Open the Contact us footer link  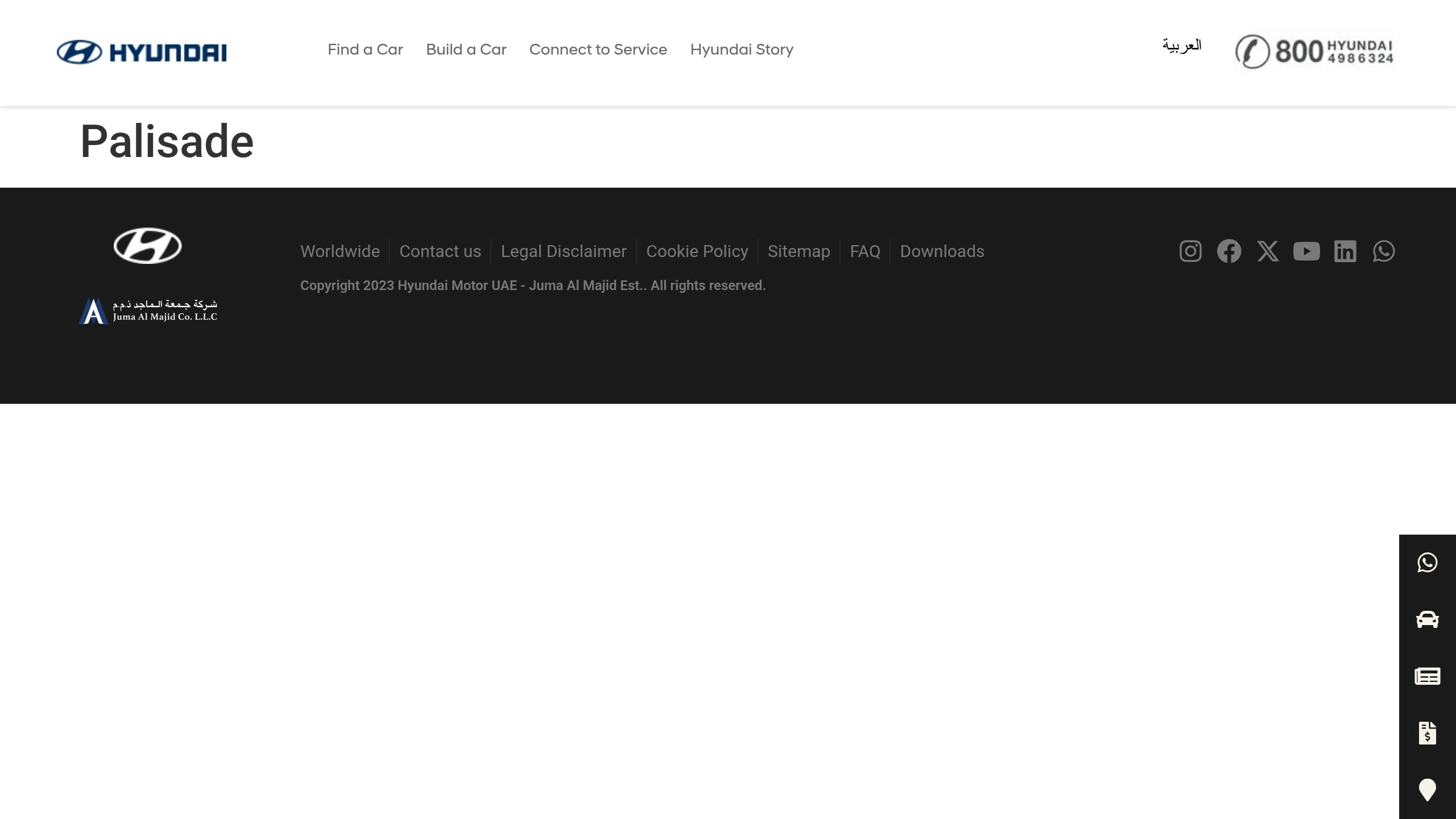tap(440, 251)
